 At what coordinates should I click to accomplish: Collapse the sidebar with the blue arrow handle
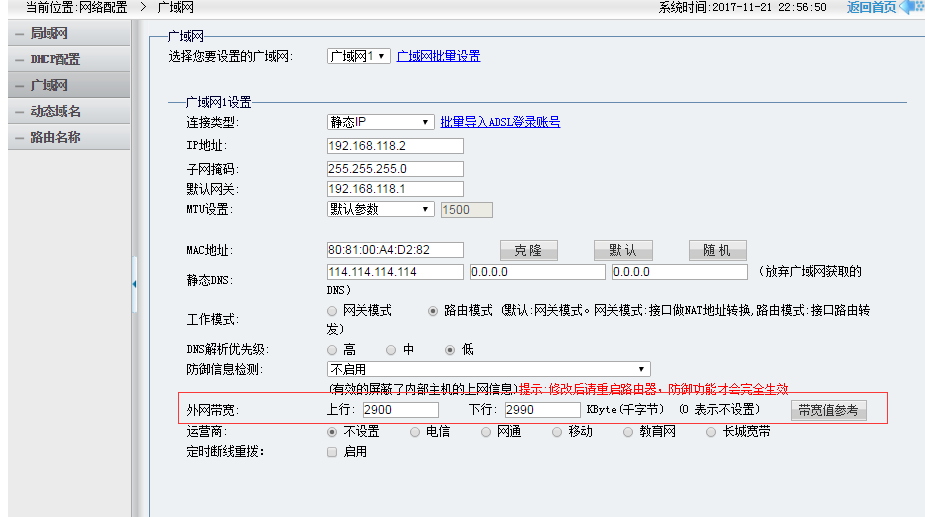(135, 284)
